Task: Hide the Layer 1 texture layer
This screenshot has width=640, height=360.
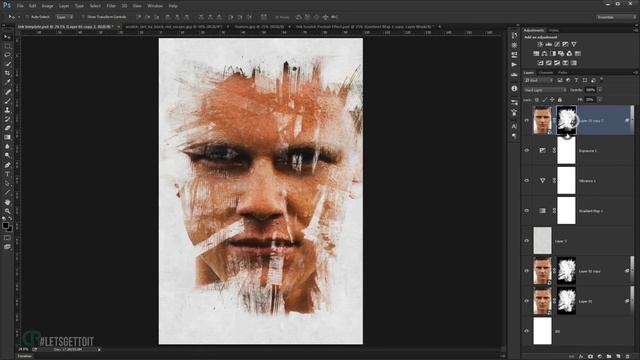Action: pyautogui.click(x=527, y=241)
